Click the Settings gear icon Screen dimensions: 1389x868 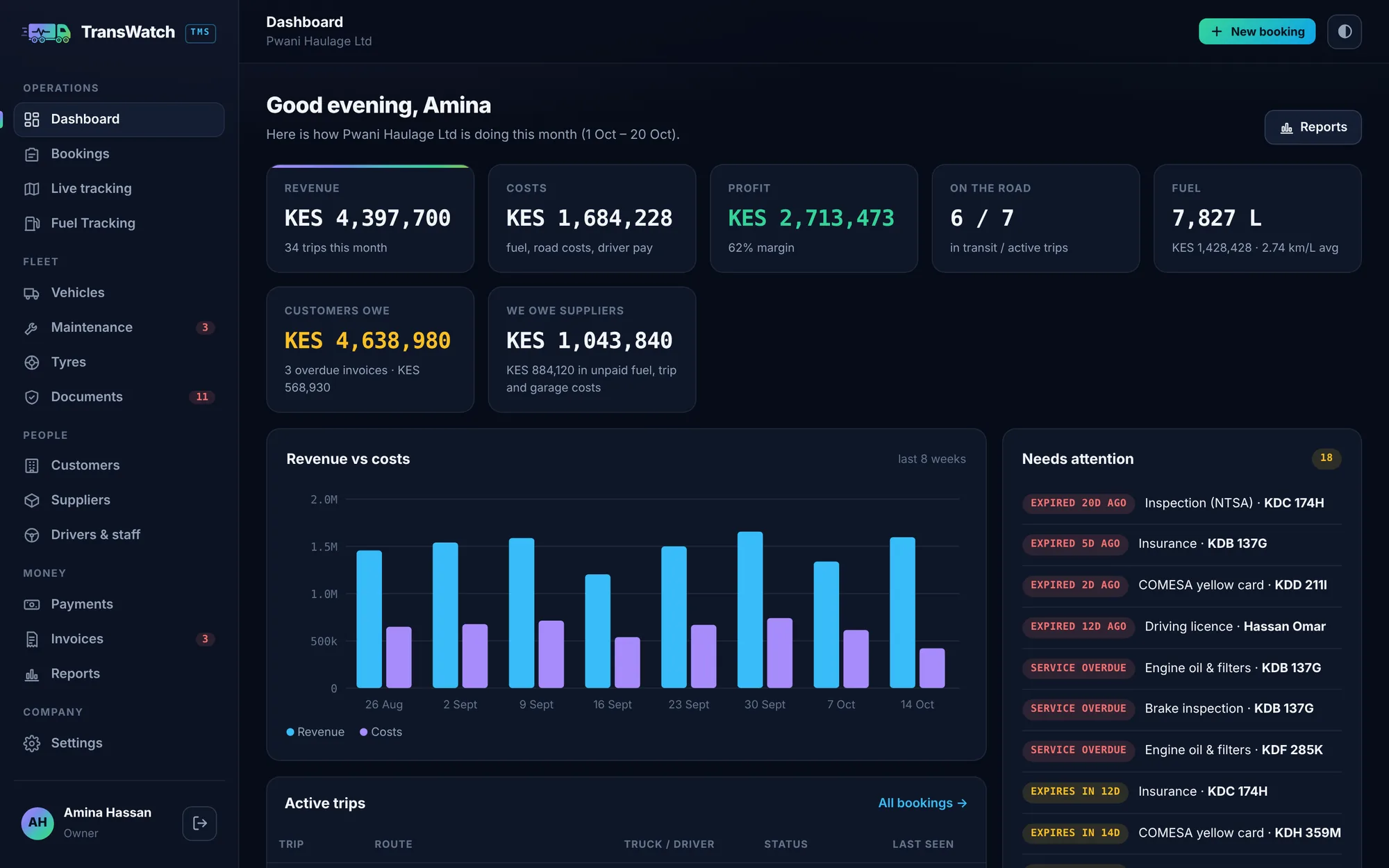32,744
